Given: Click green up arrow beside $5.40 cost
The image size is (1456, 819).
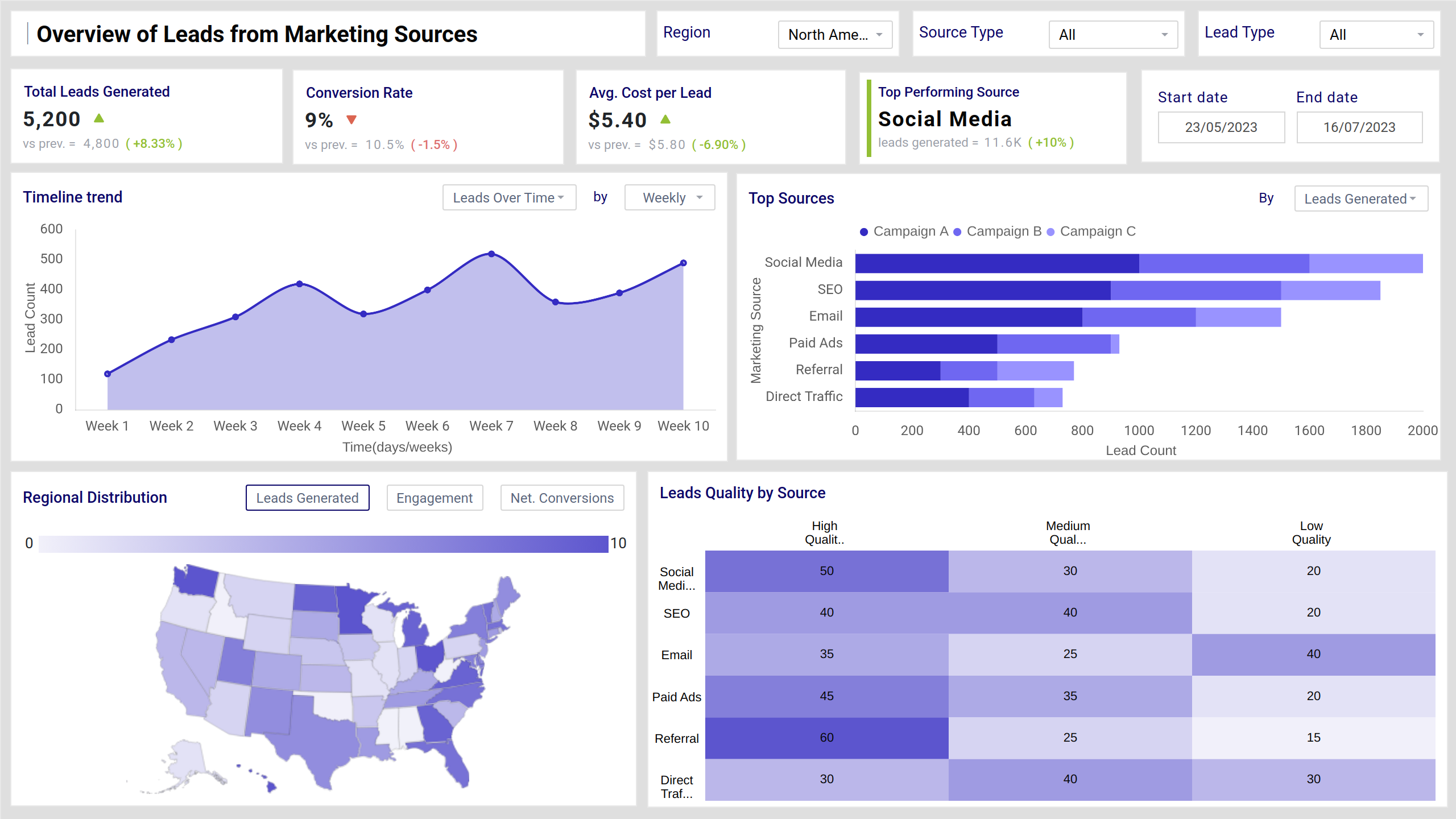Looking at the screenshot, I should [x=665, y=119].
